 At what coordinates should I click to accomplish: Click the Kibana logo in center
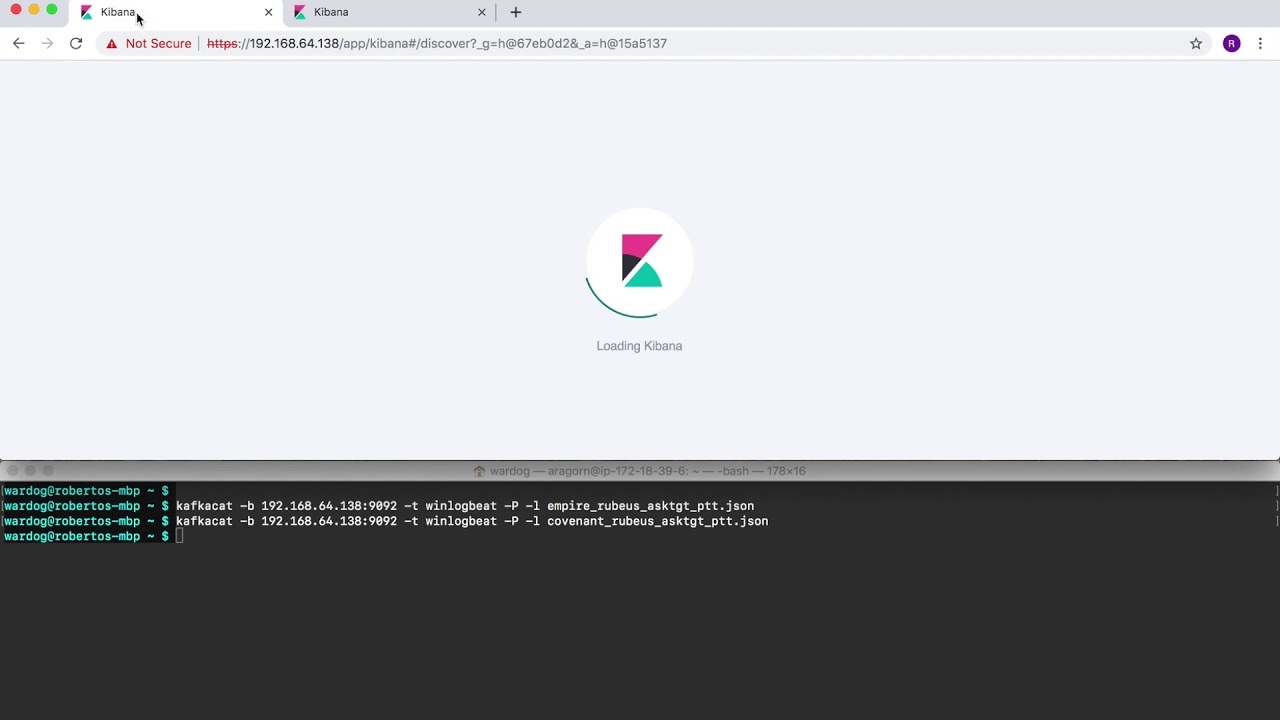(641, 260)
